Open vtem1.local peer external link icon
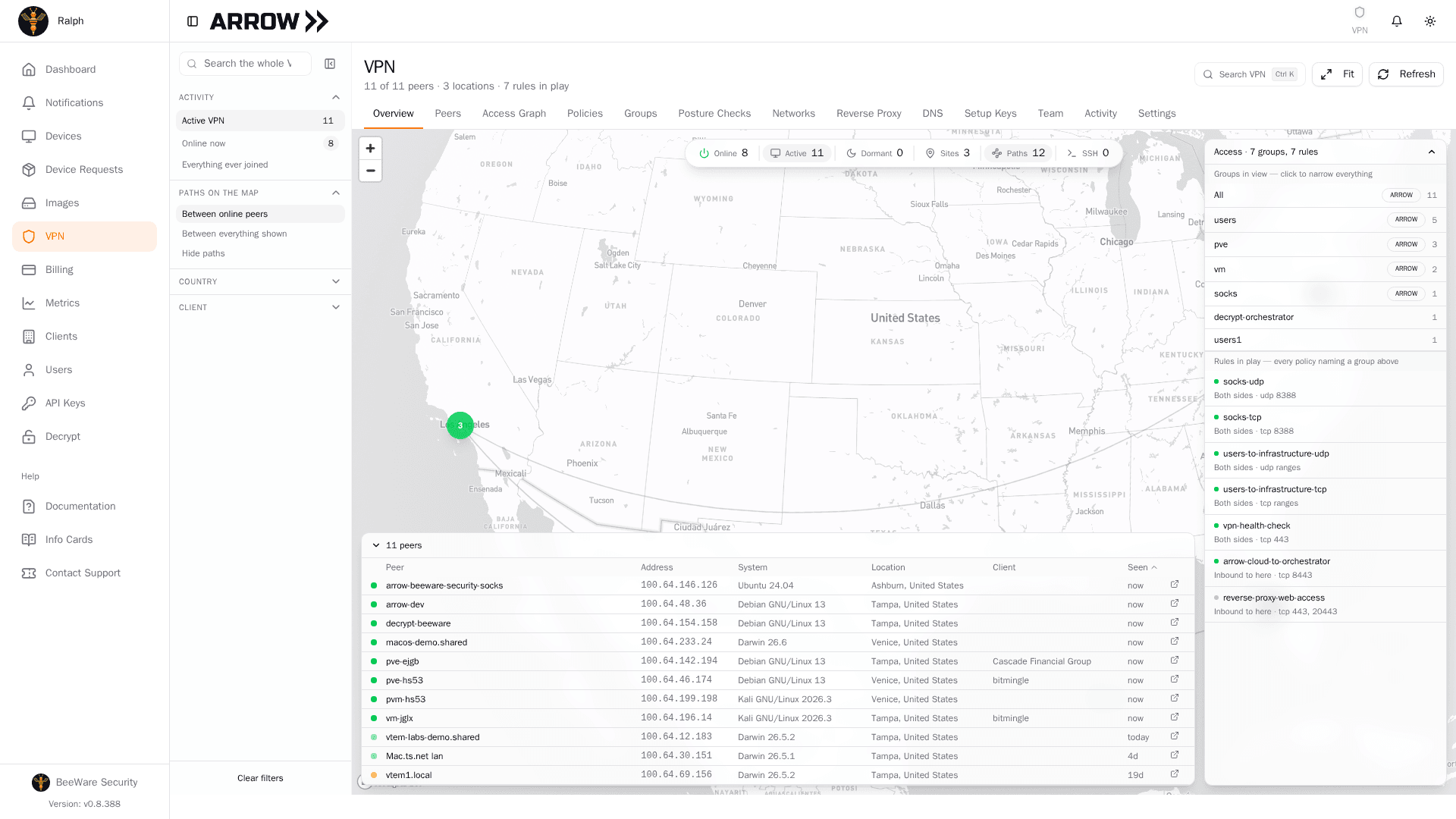 1175,774
